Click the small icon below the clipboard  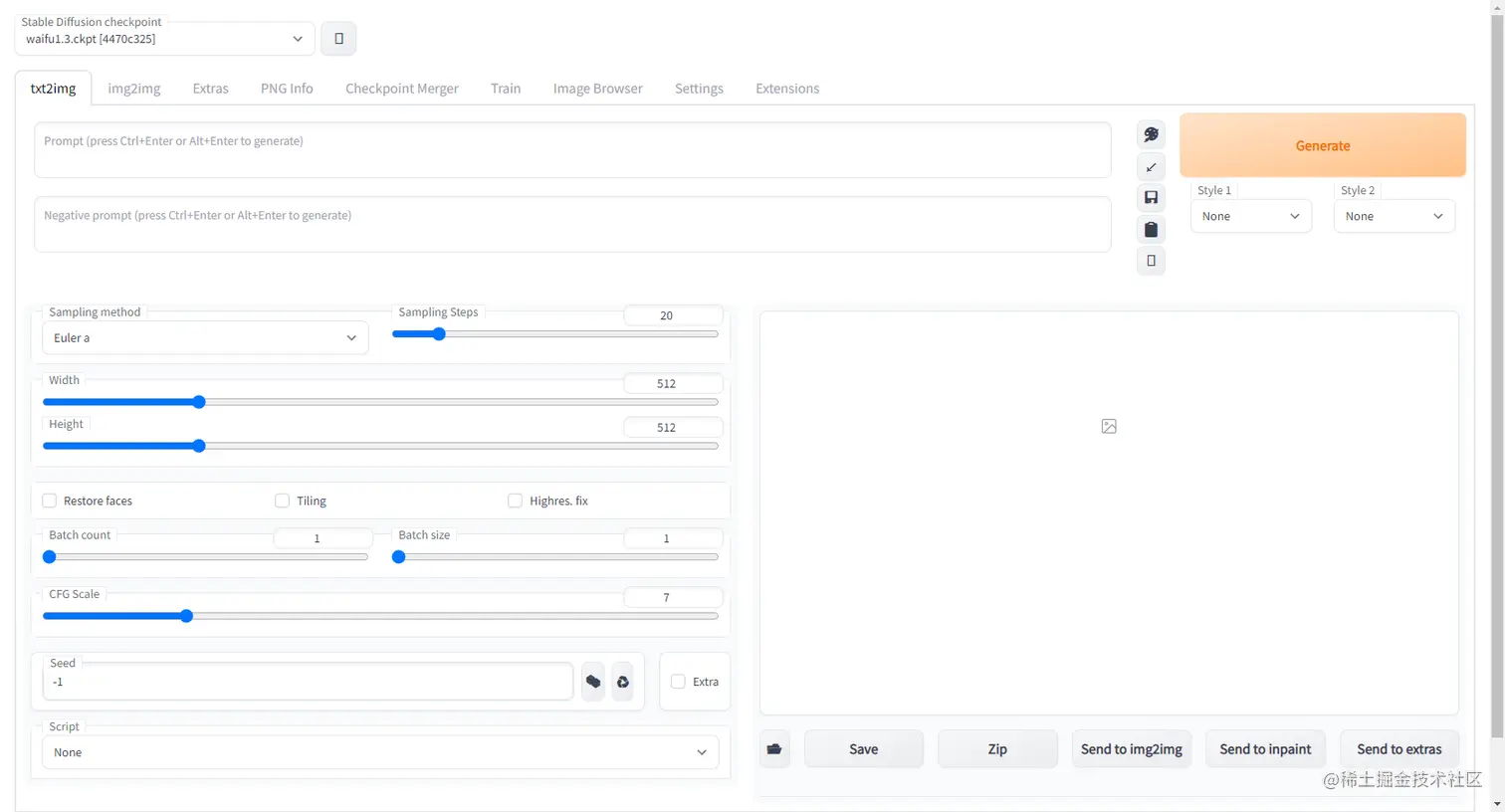1151,261
